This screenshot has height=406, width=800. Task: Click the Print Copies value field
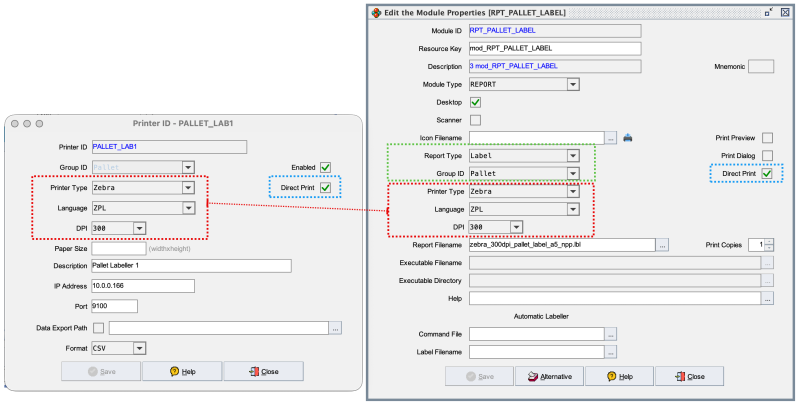757,245
